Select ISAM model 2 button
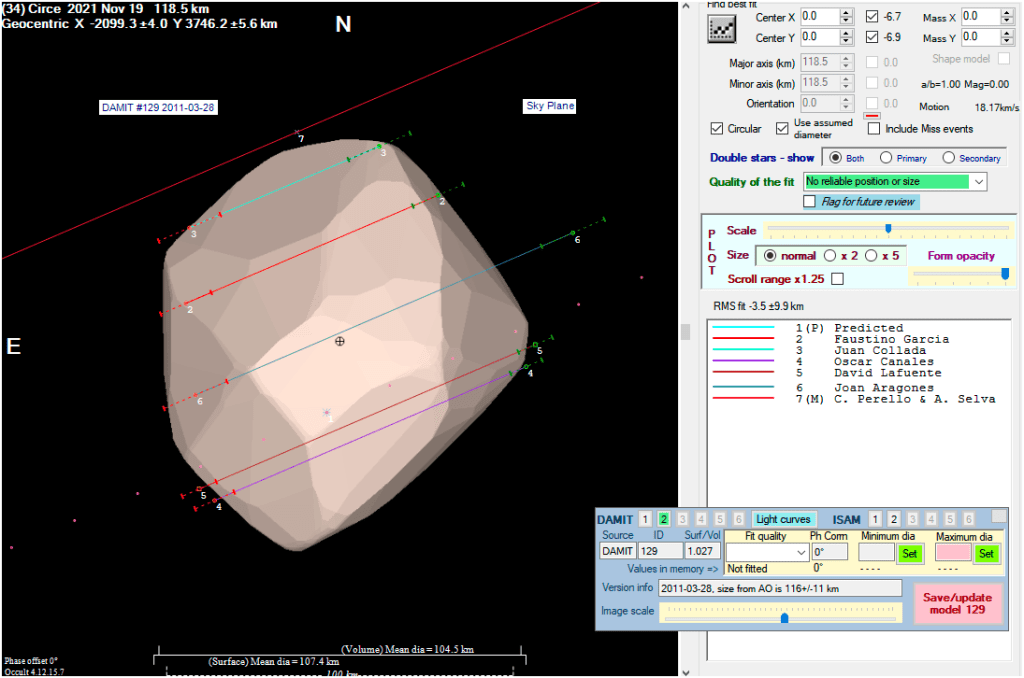Viewport: 1024px width, 678px height. click(x=894, y=519)
